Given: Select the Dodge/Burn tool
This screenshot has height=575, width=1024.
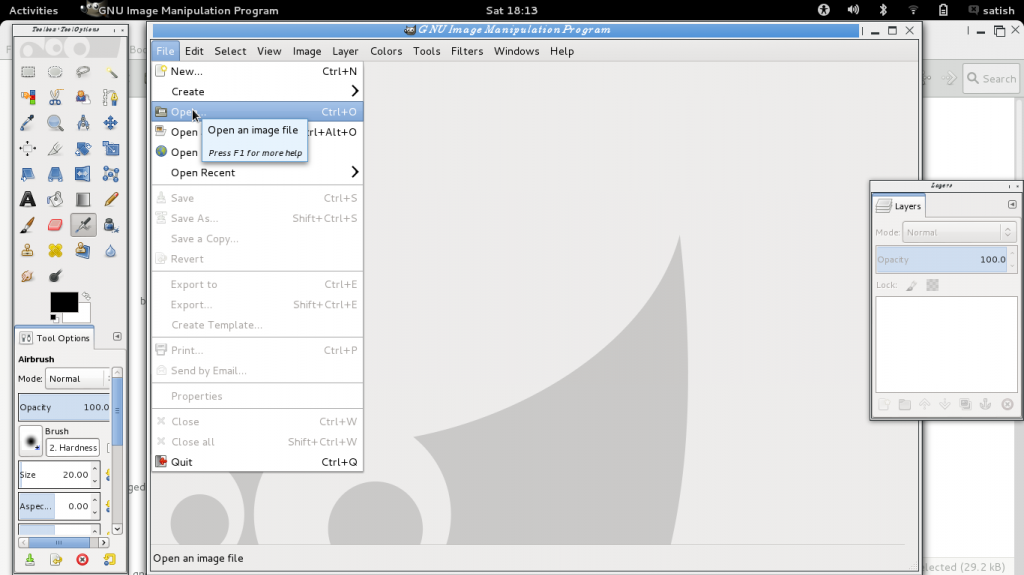Looking at the screenshot, I should 55,276.
